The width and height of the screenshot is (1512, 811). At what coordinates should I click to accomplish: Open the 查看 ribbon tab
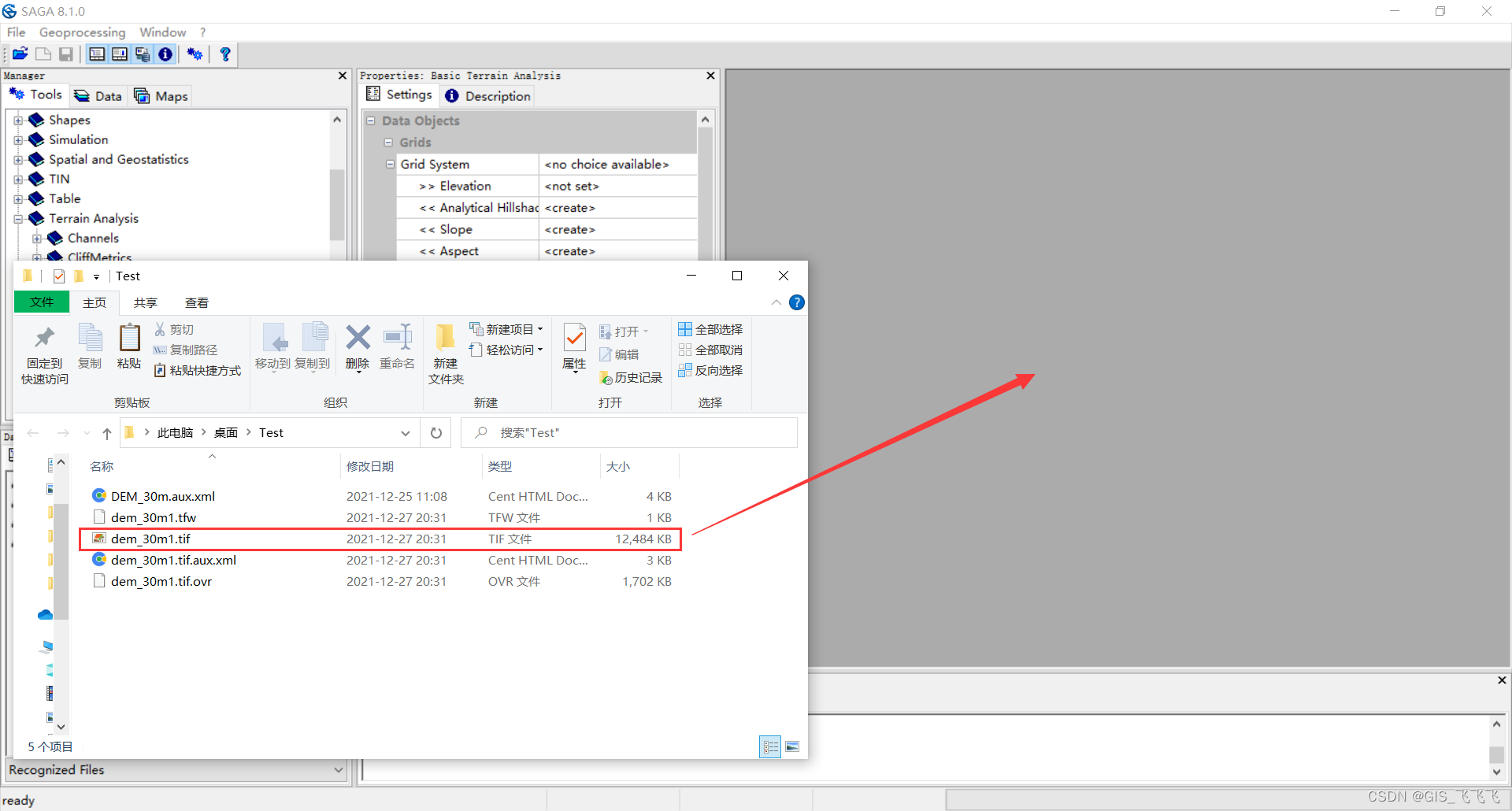point(197,302)
